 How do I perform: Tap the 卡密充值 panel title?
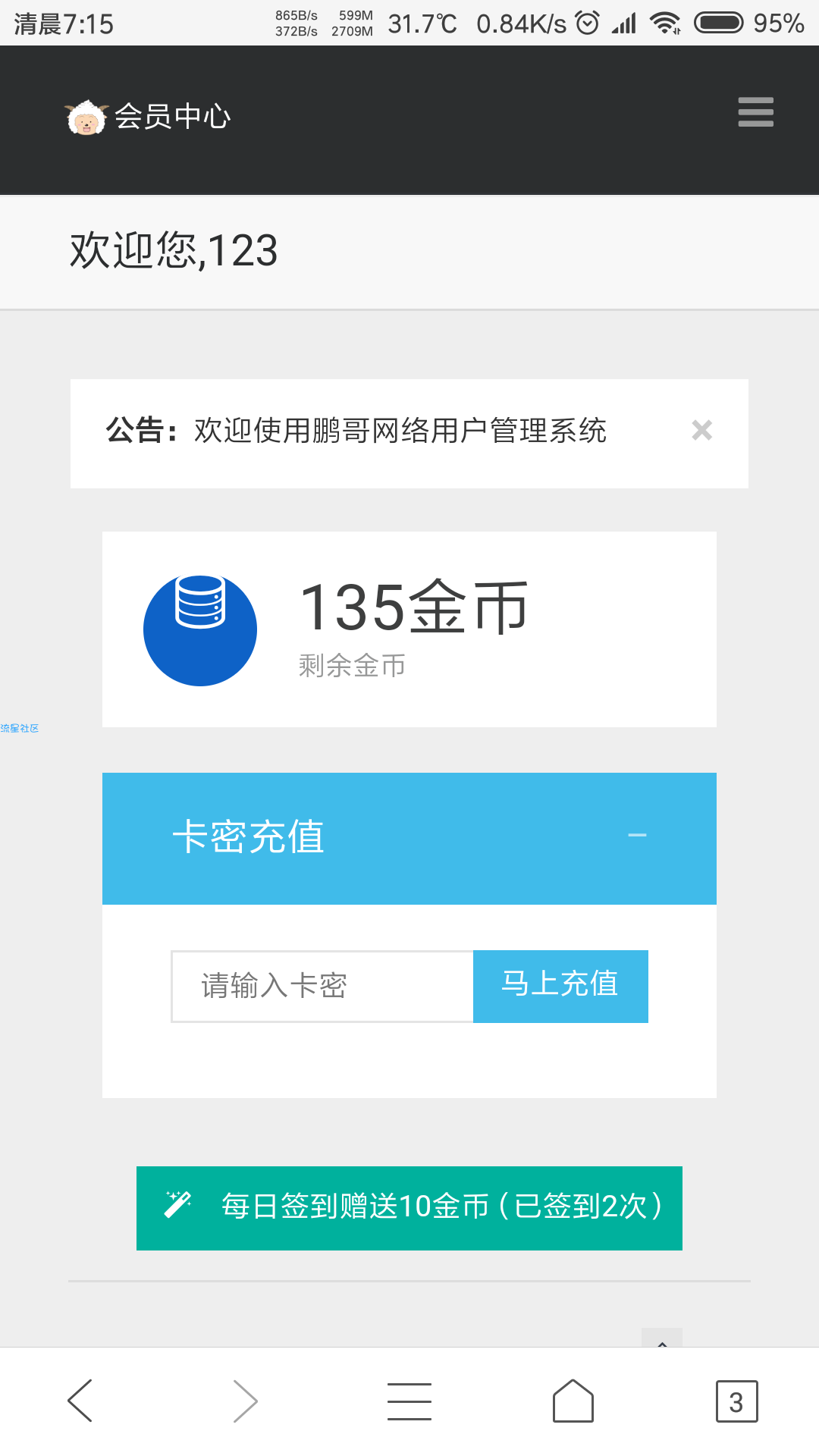click(249, 837)
